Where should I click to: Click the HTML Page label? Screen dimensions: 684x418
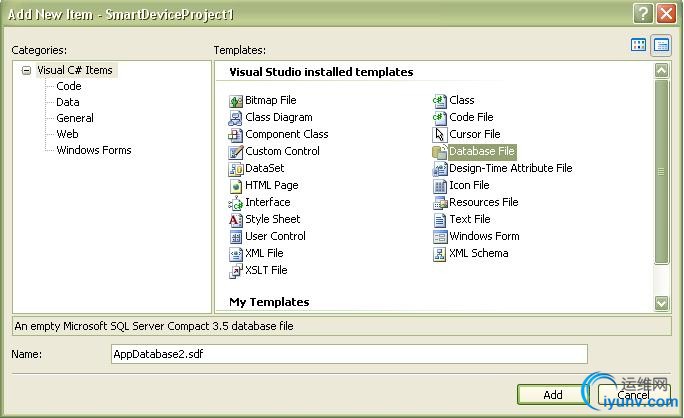[272, 185]
